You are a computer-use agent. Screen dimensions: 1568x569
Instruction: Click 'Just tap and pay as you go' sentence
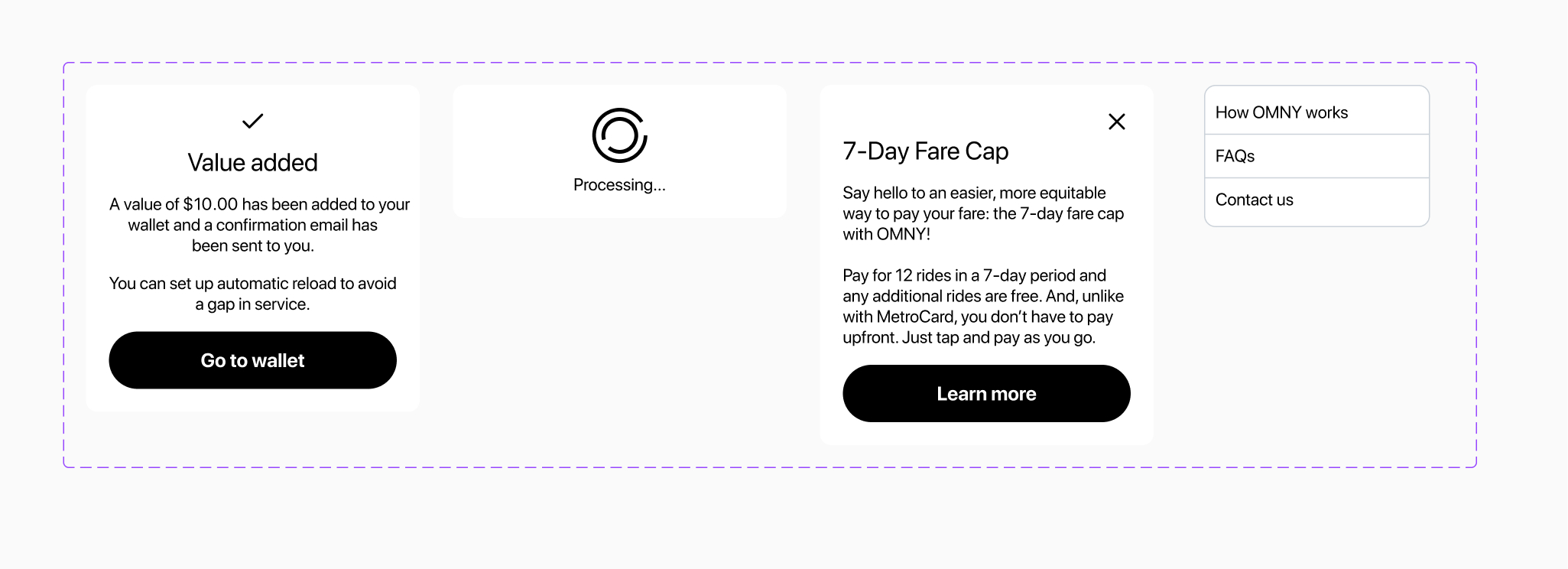998,337
